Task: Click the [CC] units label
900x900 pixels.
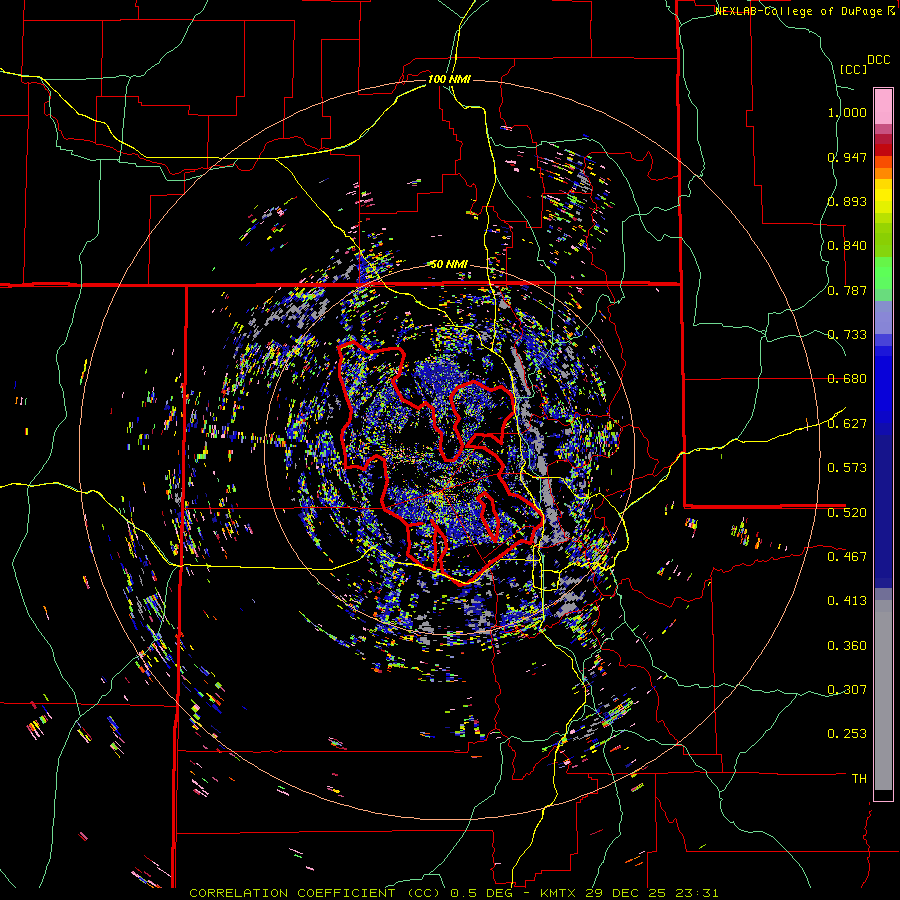Action: [x=854, y=69]
